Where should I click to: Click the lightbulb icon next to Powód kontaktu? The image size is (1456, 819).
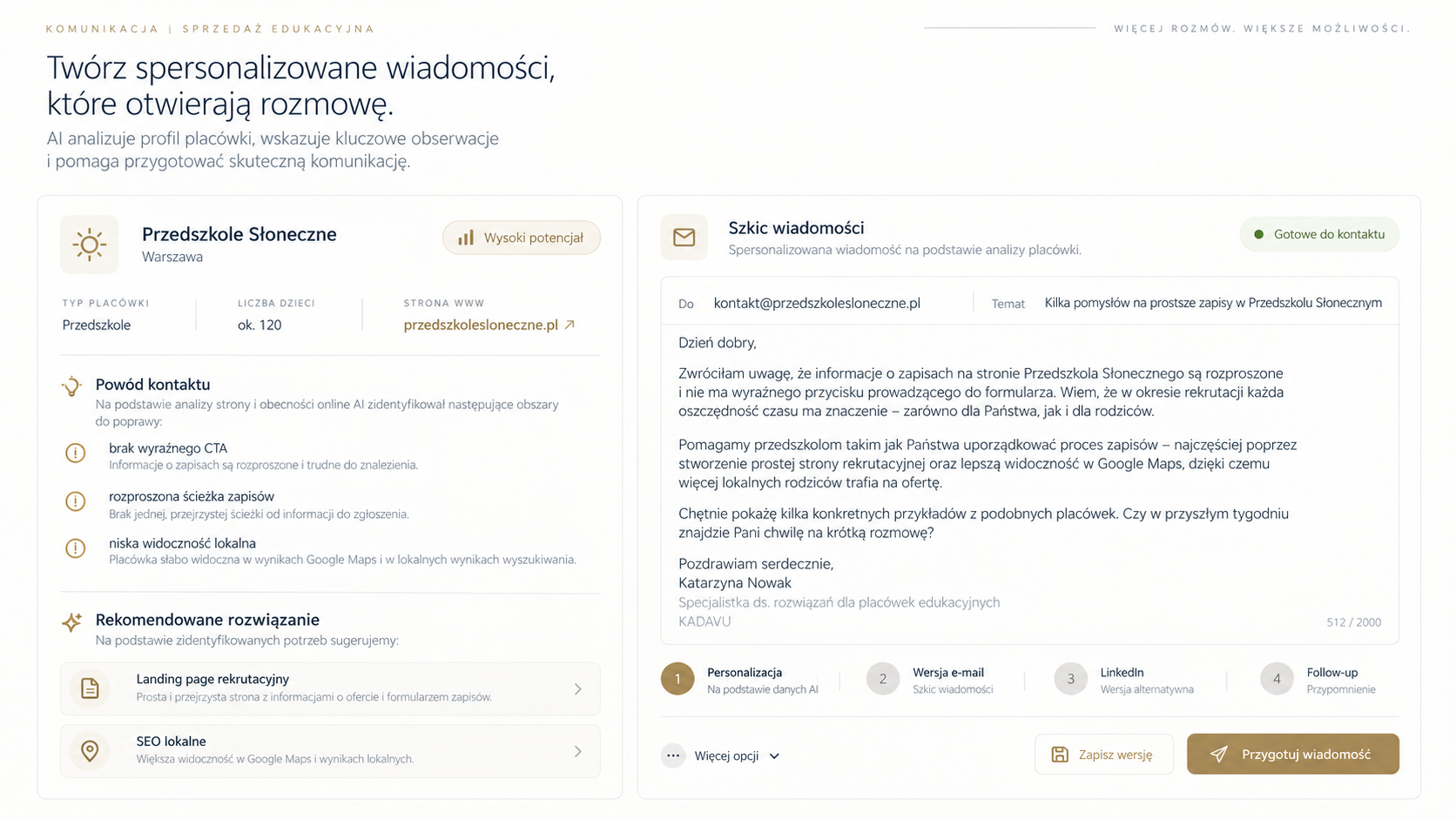72,386
